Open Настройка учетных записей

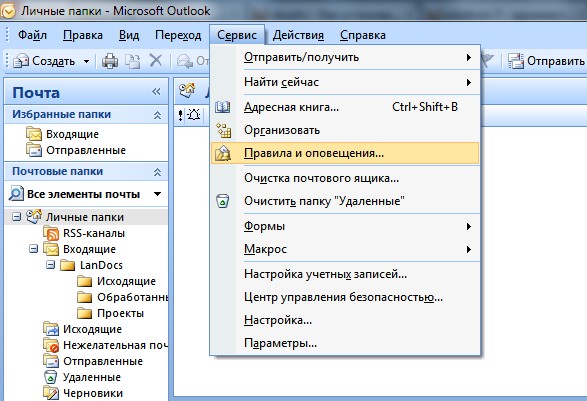pos(345,274)
